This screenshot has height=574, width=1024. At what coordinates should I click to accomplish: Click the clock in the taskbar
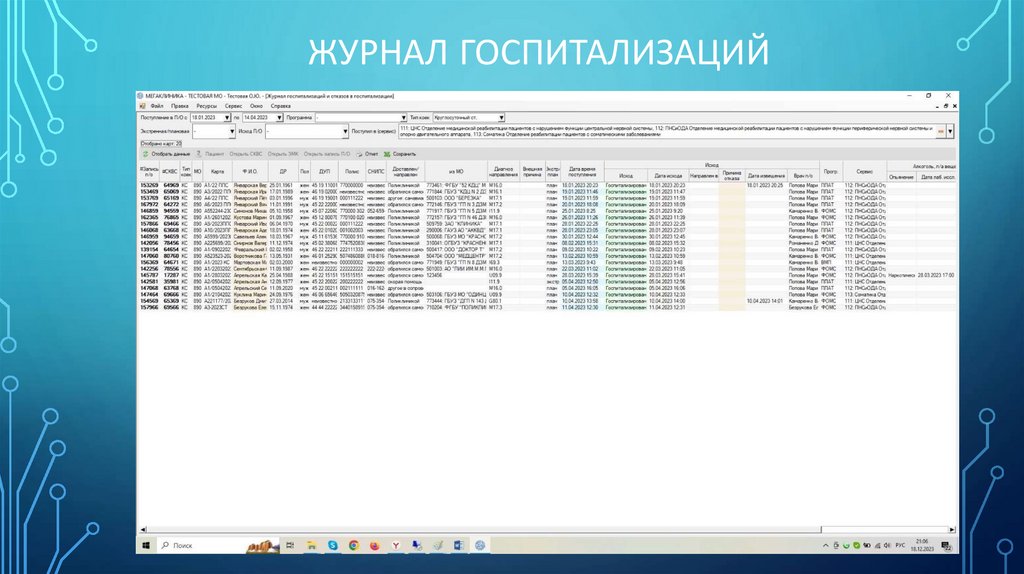pos(921,545)
